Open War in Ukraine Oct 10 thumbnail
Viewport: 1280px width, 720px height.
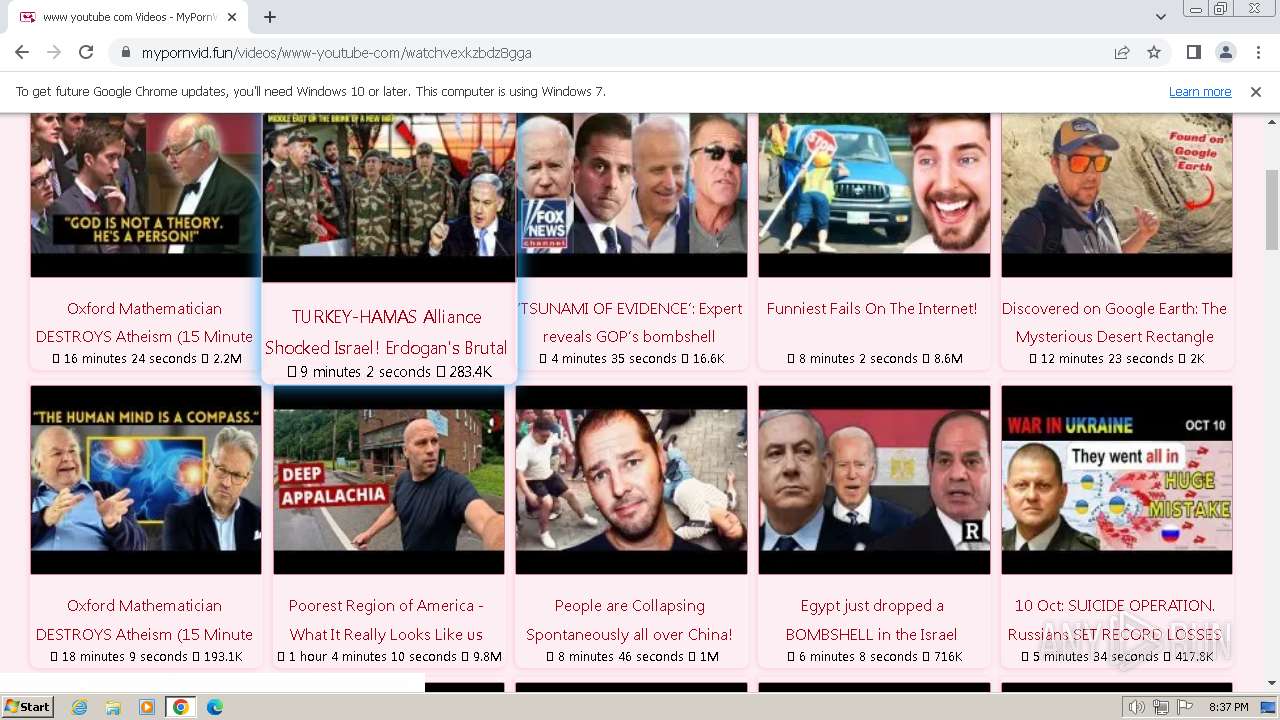(1117, 480)
